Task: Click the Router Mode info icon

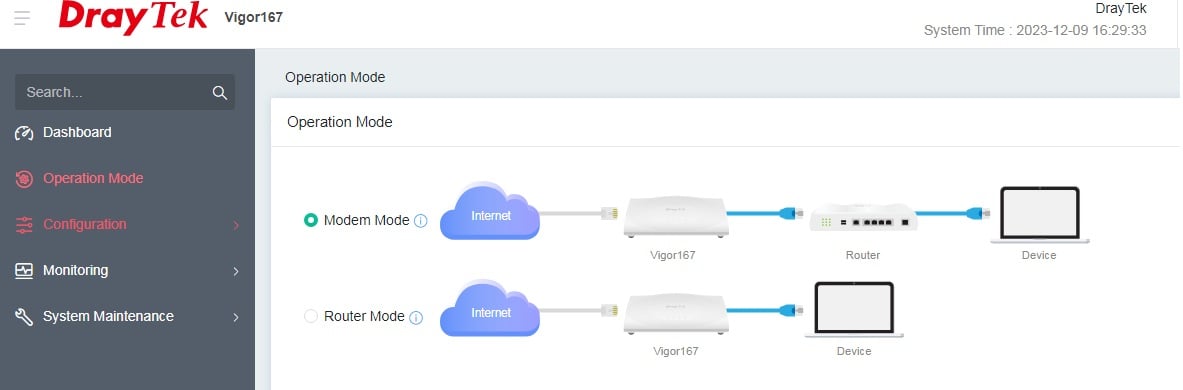Action: [416, 318]
